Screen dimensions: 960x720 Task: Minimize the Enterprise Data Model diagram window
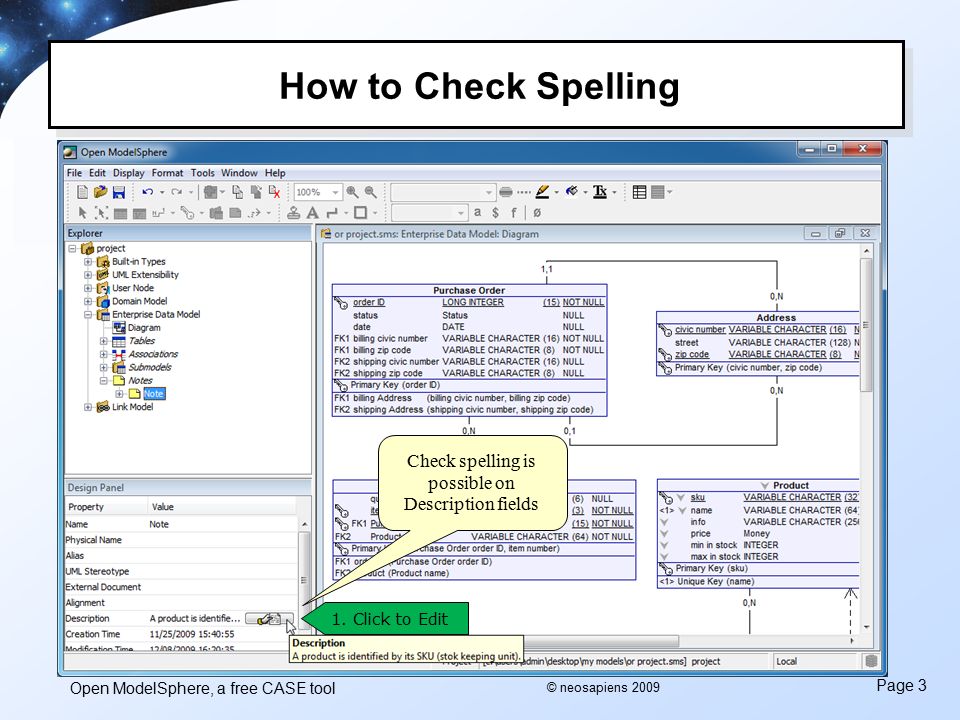[815, 233]
